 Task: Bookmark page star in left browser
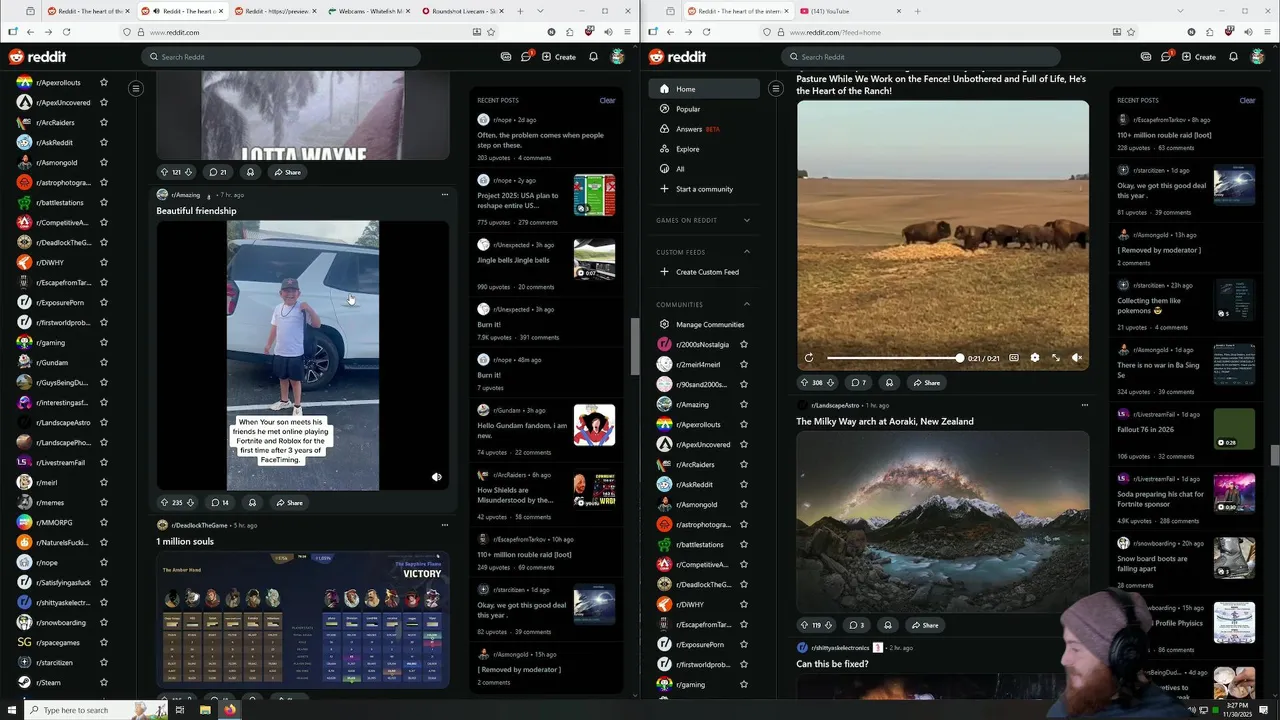point(491,32)
